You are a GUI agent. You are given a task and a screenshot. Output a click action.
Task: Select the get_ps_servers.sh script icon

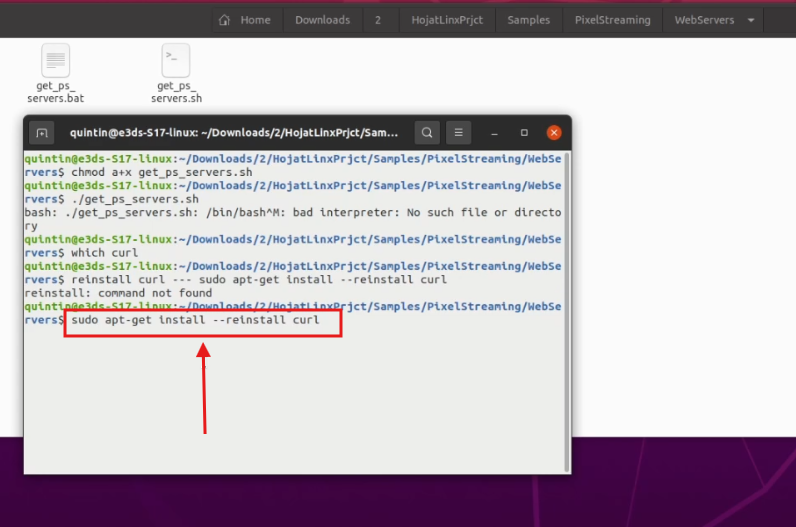tap(176, 61)
